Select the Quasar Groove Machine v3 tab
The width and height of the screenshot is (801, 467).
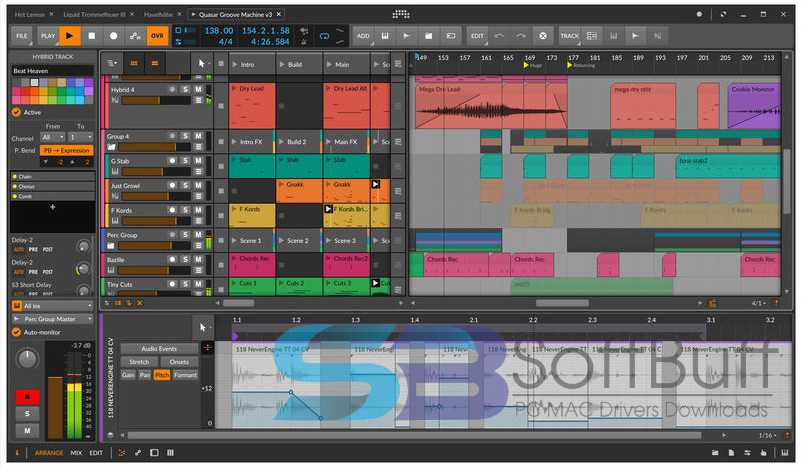click(x=235, y=15)
